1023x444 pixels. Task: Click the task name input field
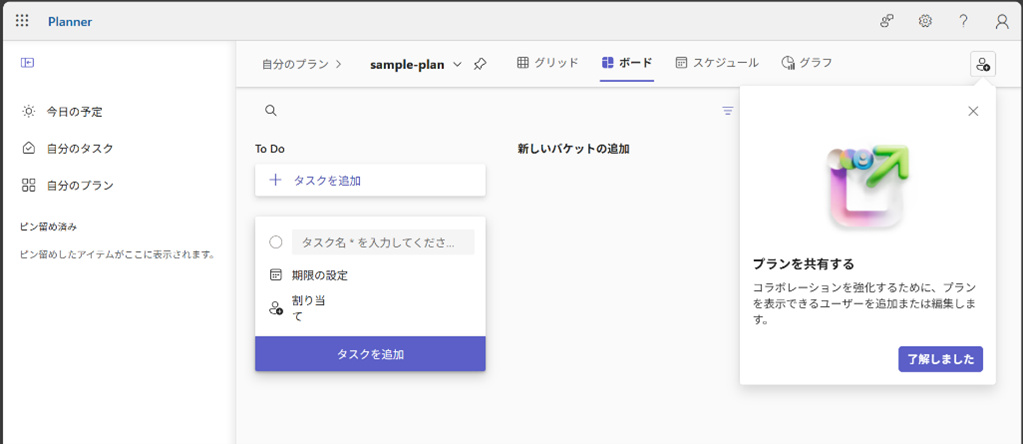pyautogui.click(x=382, y=242)
